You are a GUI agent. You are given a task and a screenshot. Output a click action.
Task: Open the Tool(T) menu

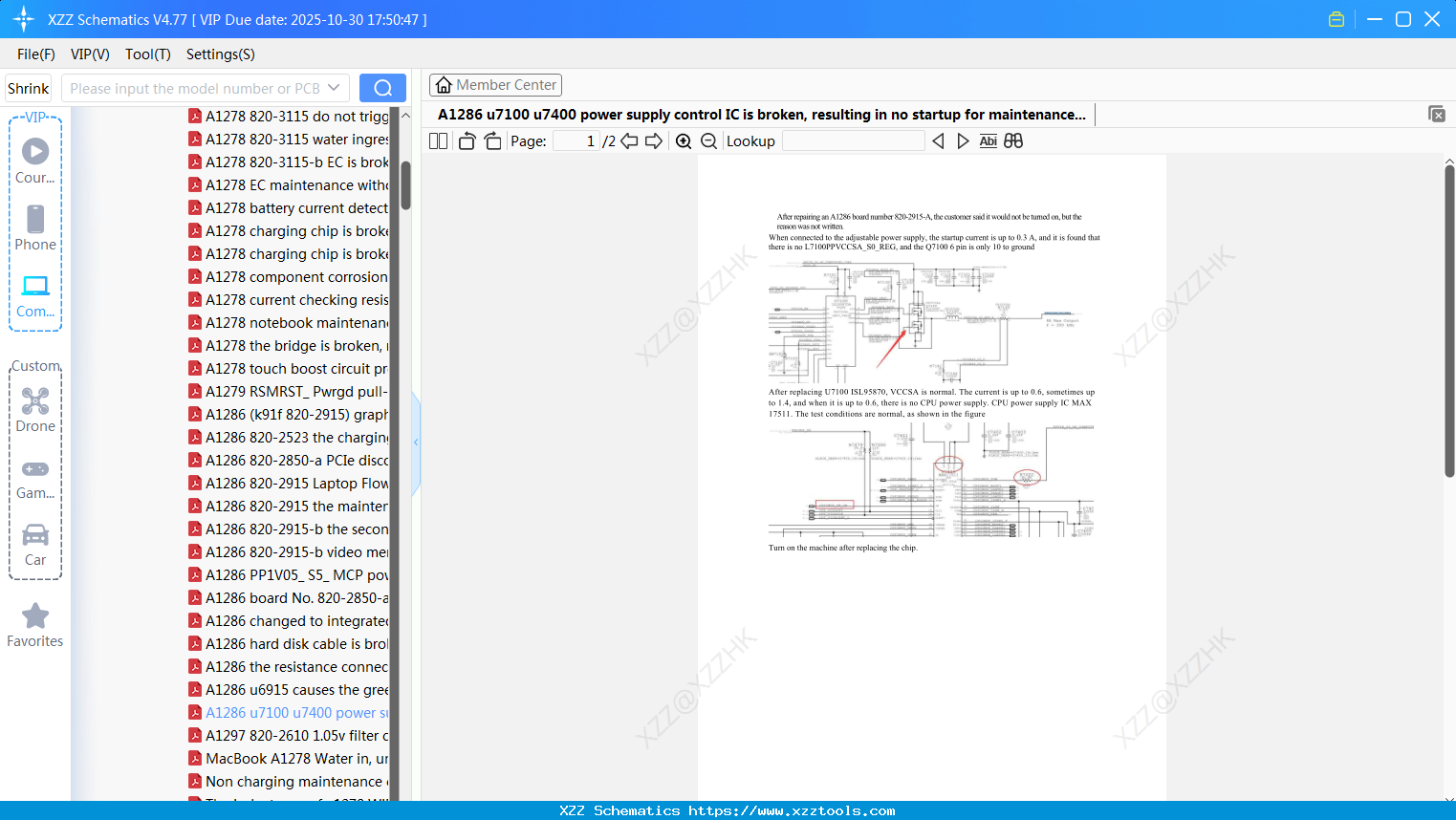148,54
